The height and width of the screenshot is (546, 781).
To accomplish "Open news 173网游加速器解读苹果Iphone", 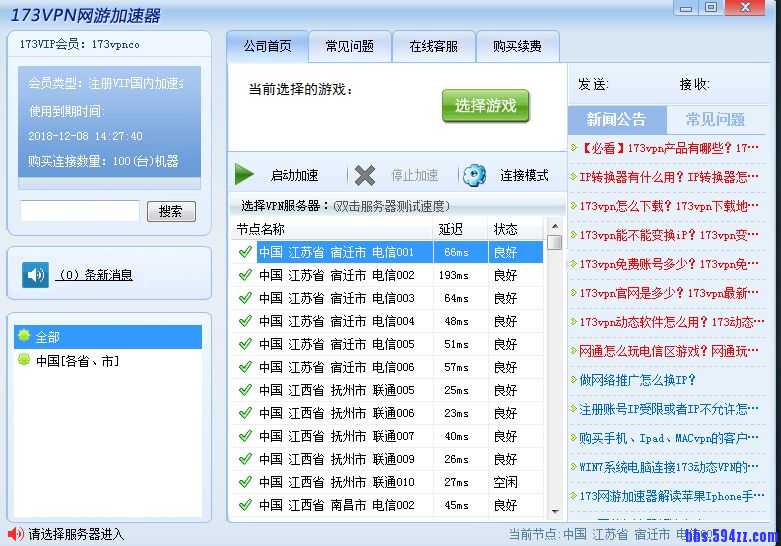I will click(x=671, y=496).
